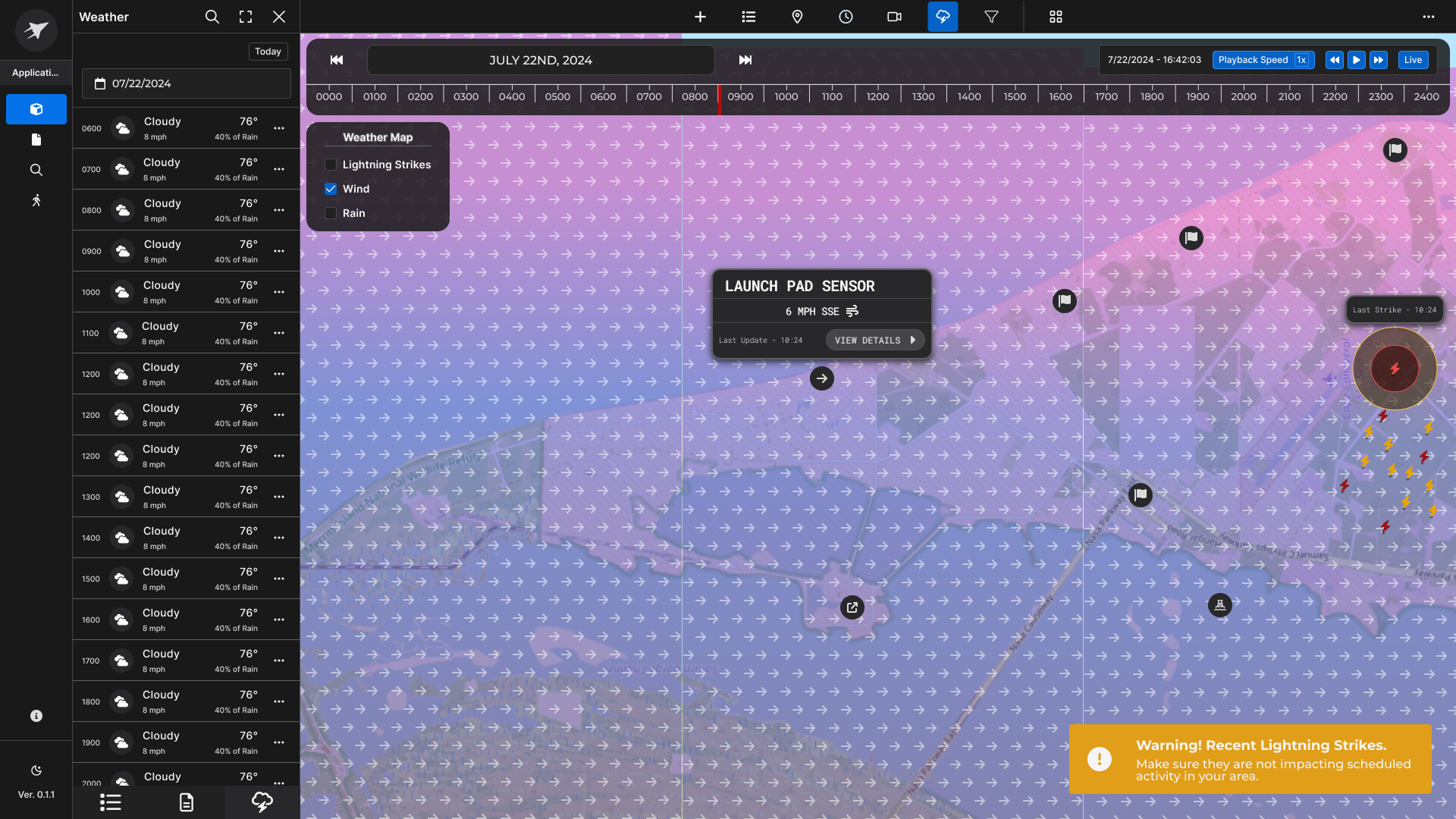Select the search magnifier in the Weather panel header
The width and height of the screenshot is (1456, 819).
tap(212, 17)
